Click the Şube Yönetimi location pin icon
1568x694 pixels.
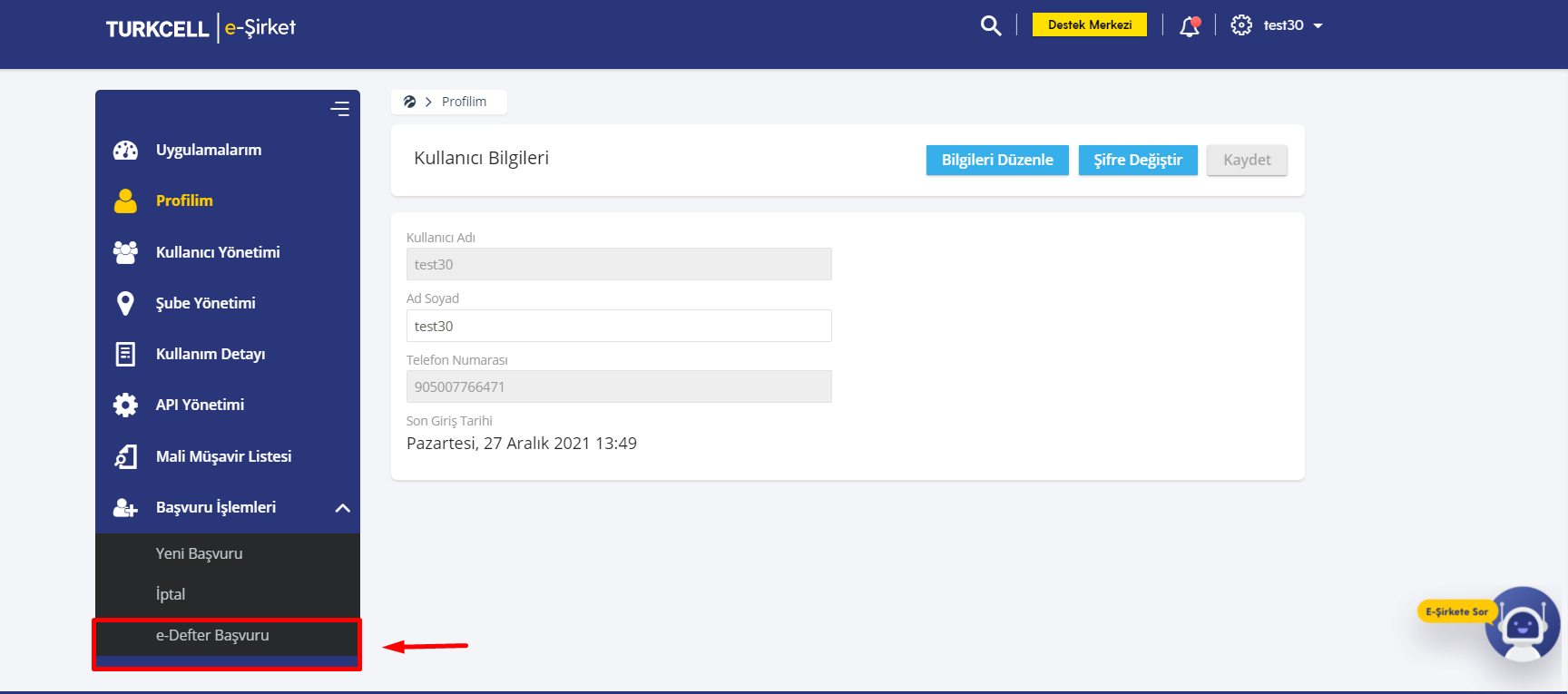[125, 303]
